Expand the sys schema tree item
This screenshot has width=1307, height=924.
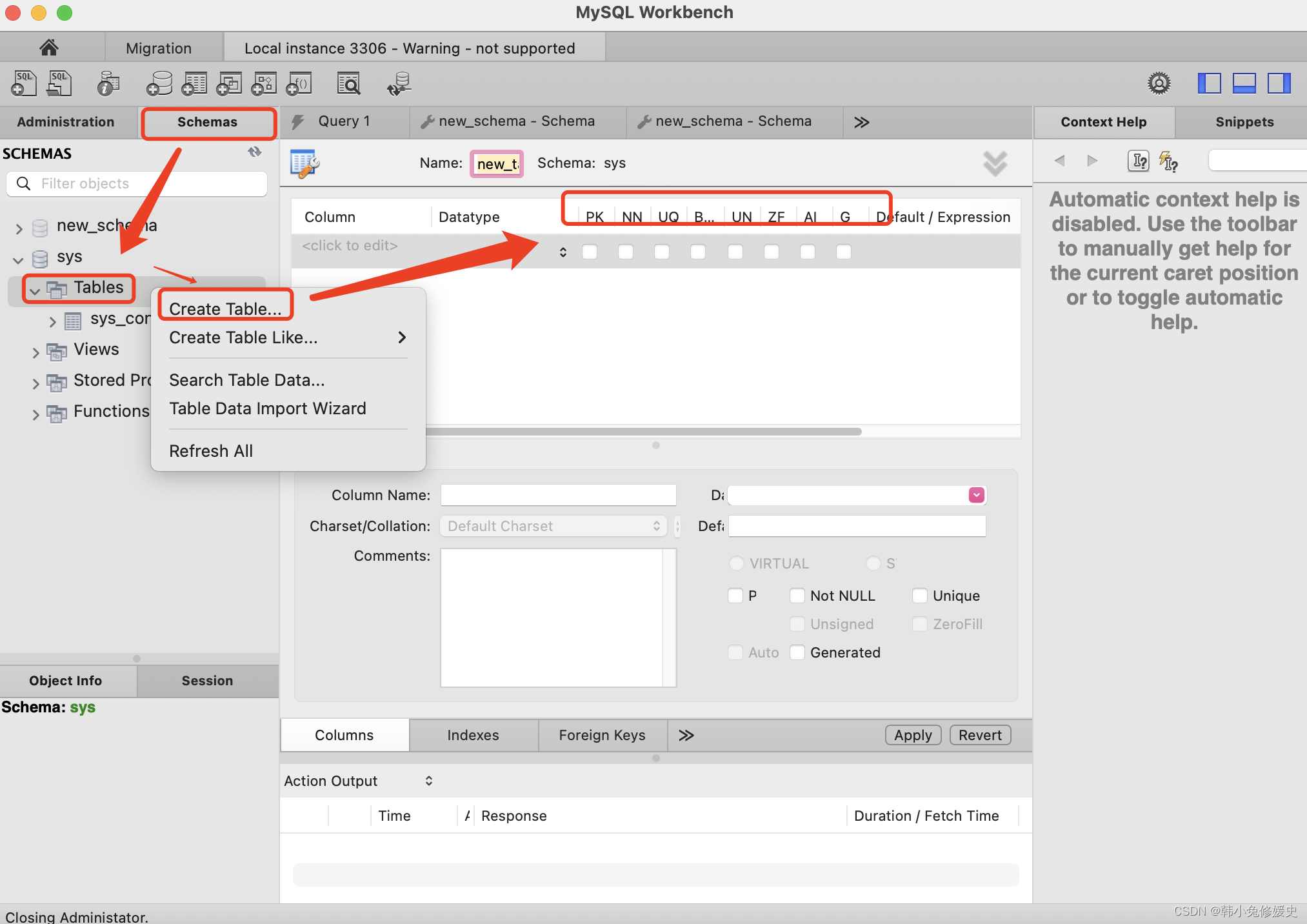tap(16, 256)
